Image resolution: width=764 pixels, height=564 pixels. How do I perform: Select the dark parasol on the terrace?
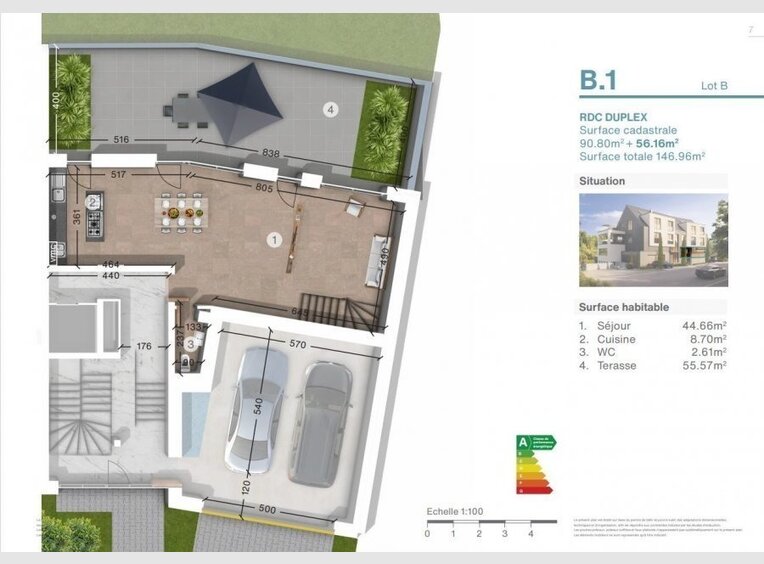[x=241, y=104]
